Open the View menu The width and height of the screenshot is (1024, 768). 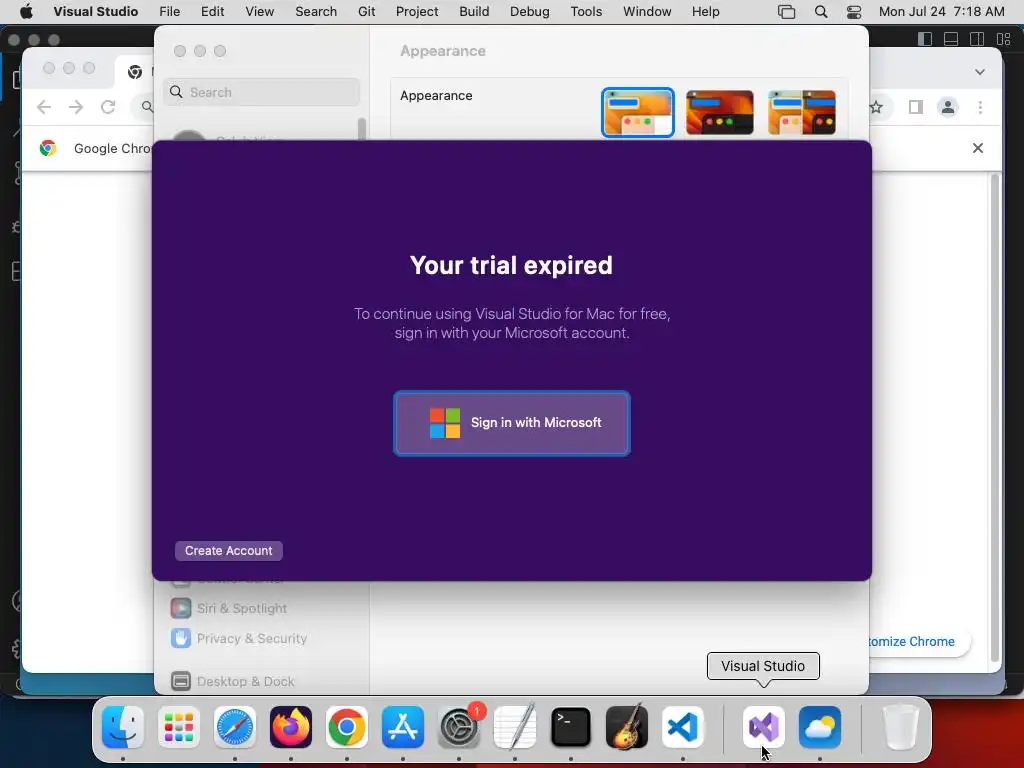click(259, 11)
